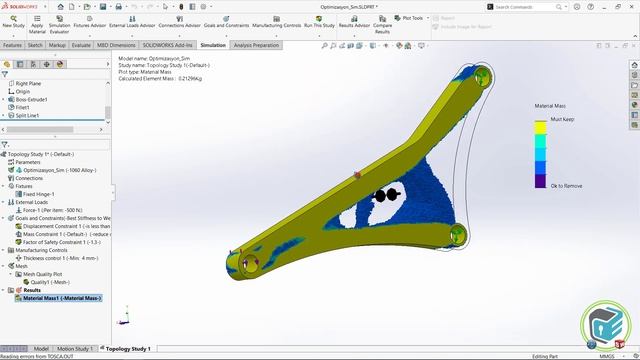
Task: Open the FeatureManager design tree tab
Action: [7, 64]
